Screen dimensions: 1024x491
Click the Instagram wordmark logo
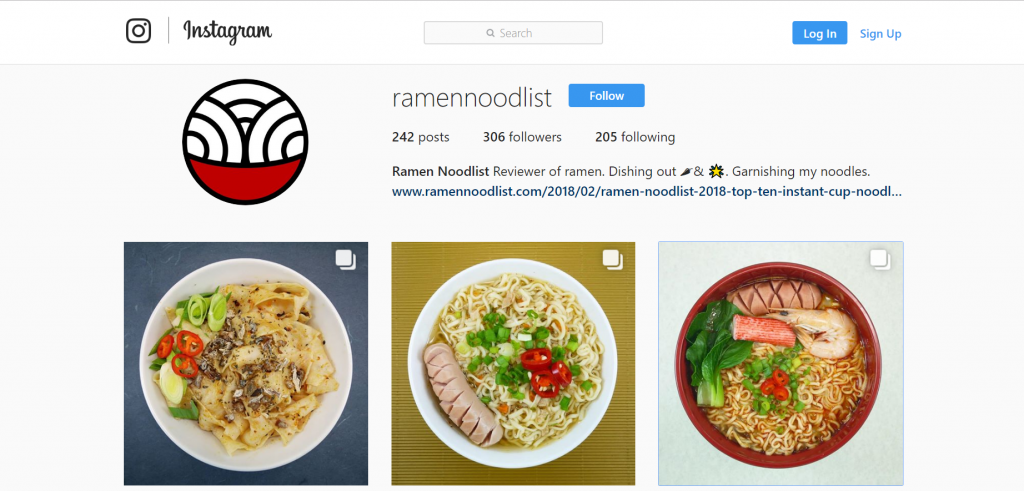pos(227,31)
